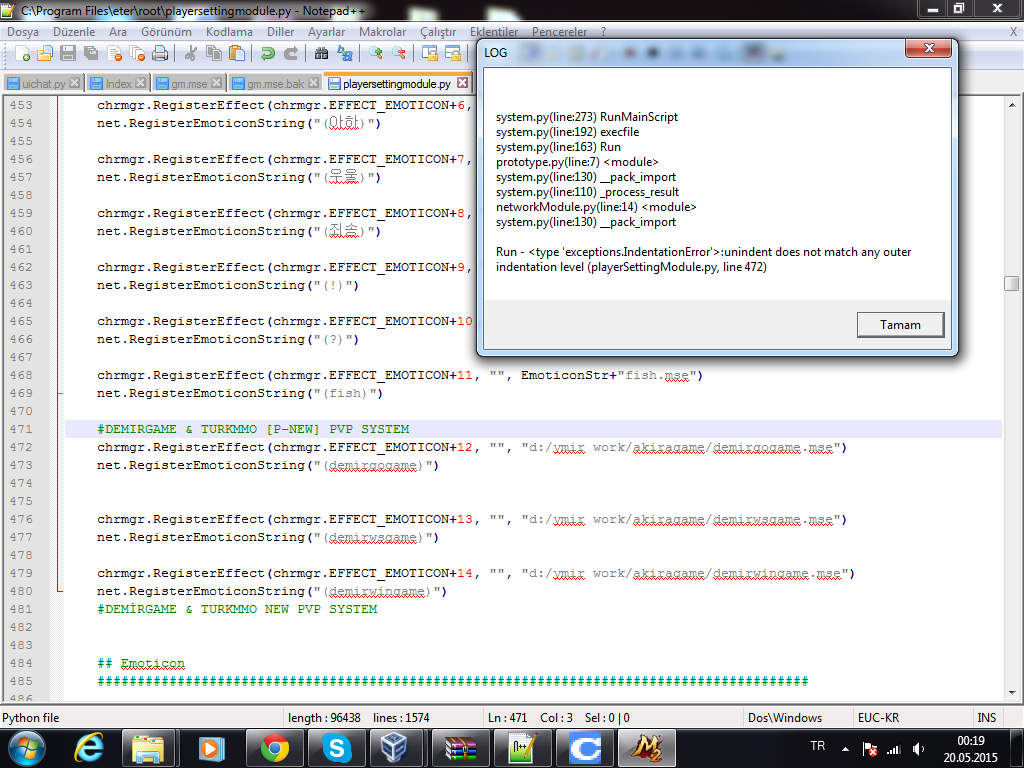Close the gm.mse.bak tab
1024x768 pixels.
tap(313, 83)
